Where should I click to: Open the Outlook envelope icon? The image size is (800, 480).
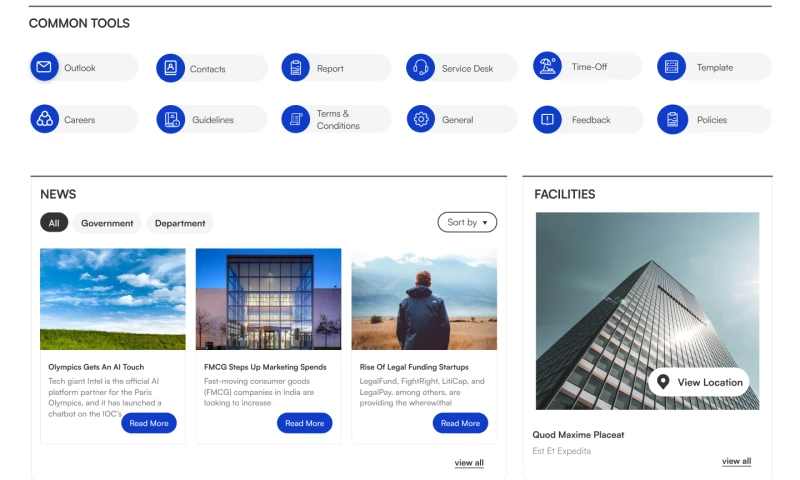point(44,67)
